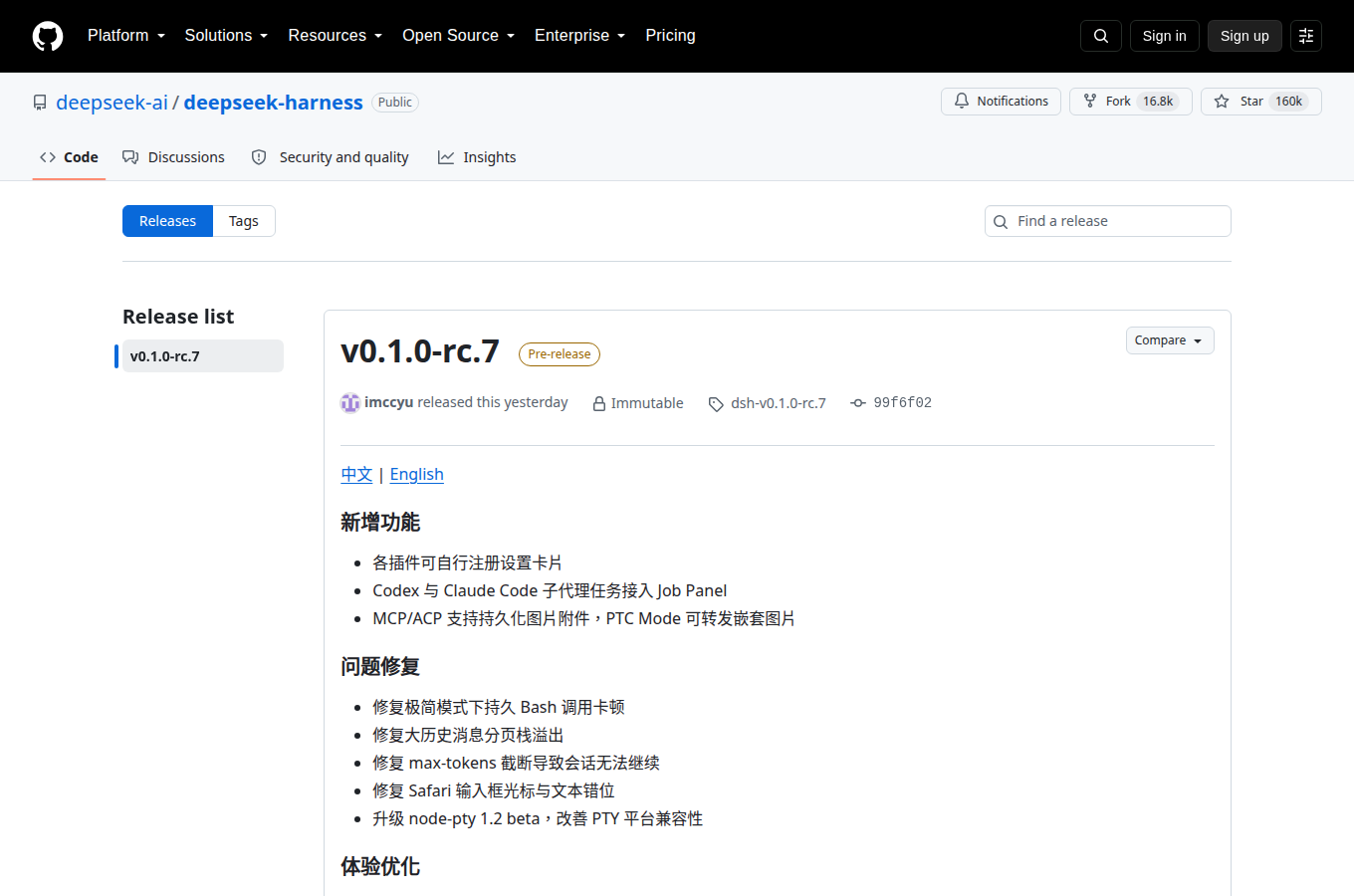Screen dimensions: 1354x896
Task: Switch to the Code tab
Action: tap(69, 157)
